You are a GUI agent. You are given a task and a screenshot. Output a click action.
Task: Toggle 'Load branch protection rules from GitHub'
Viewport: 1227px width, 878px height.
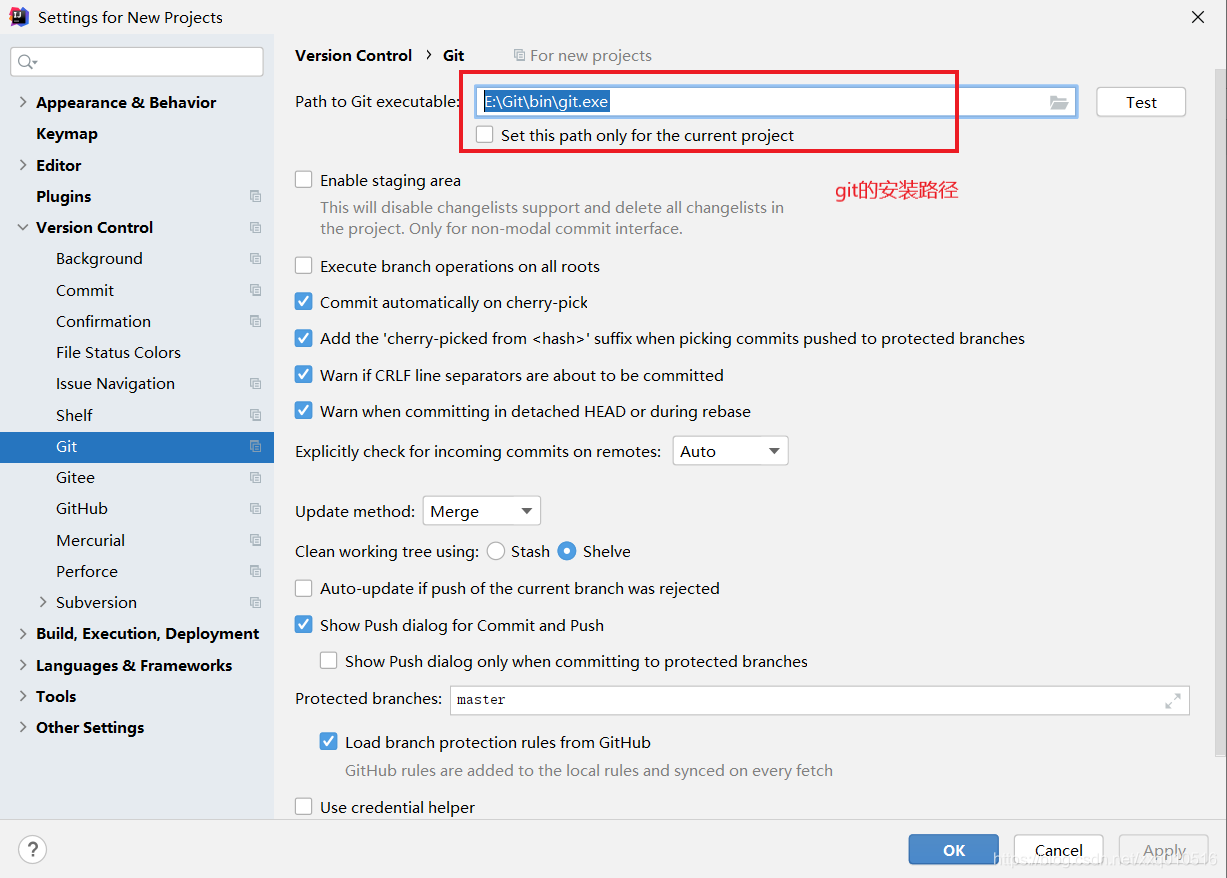click(x=329, y=742)
